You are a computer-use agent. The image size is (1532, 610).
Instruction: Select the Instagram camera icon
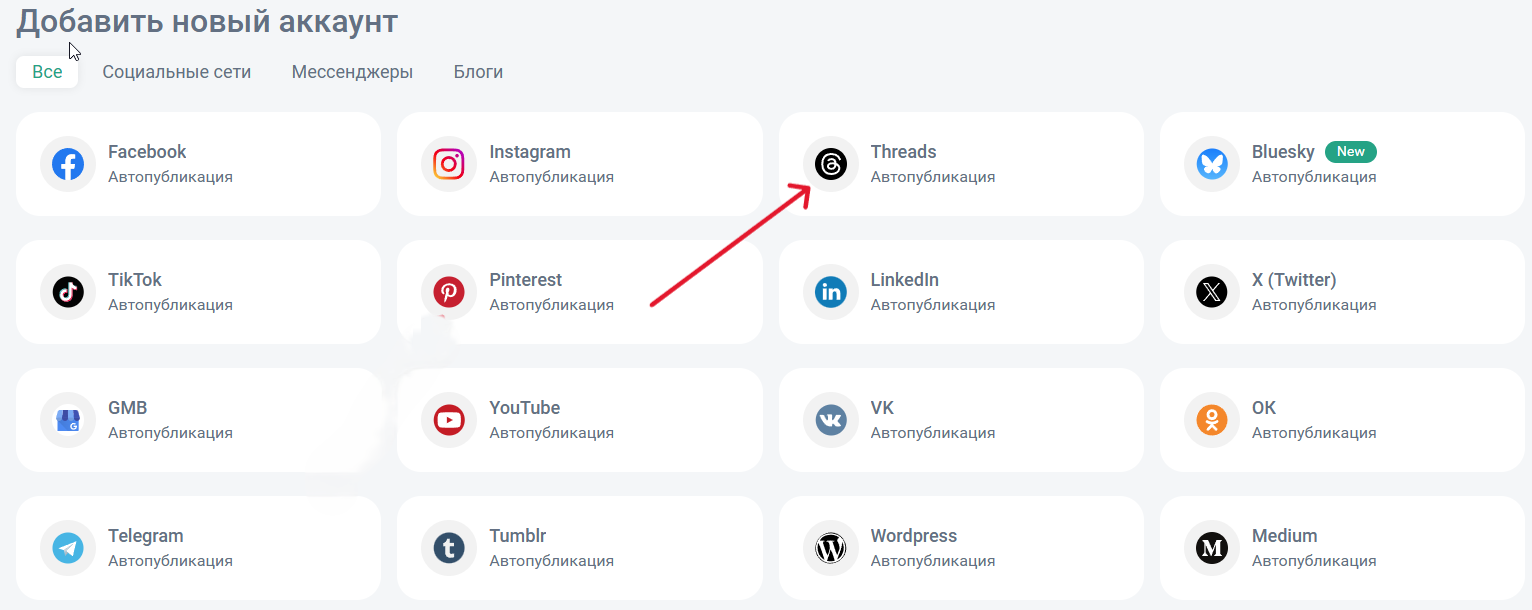(x=449, y=164)
